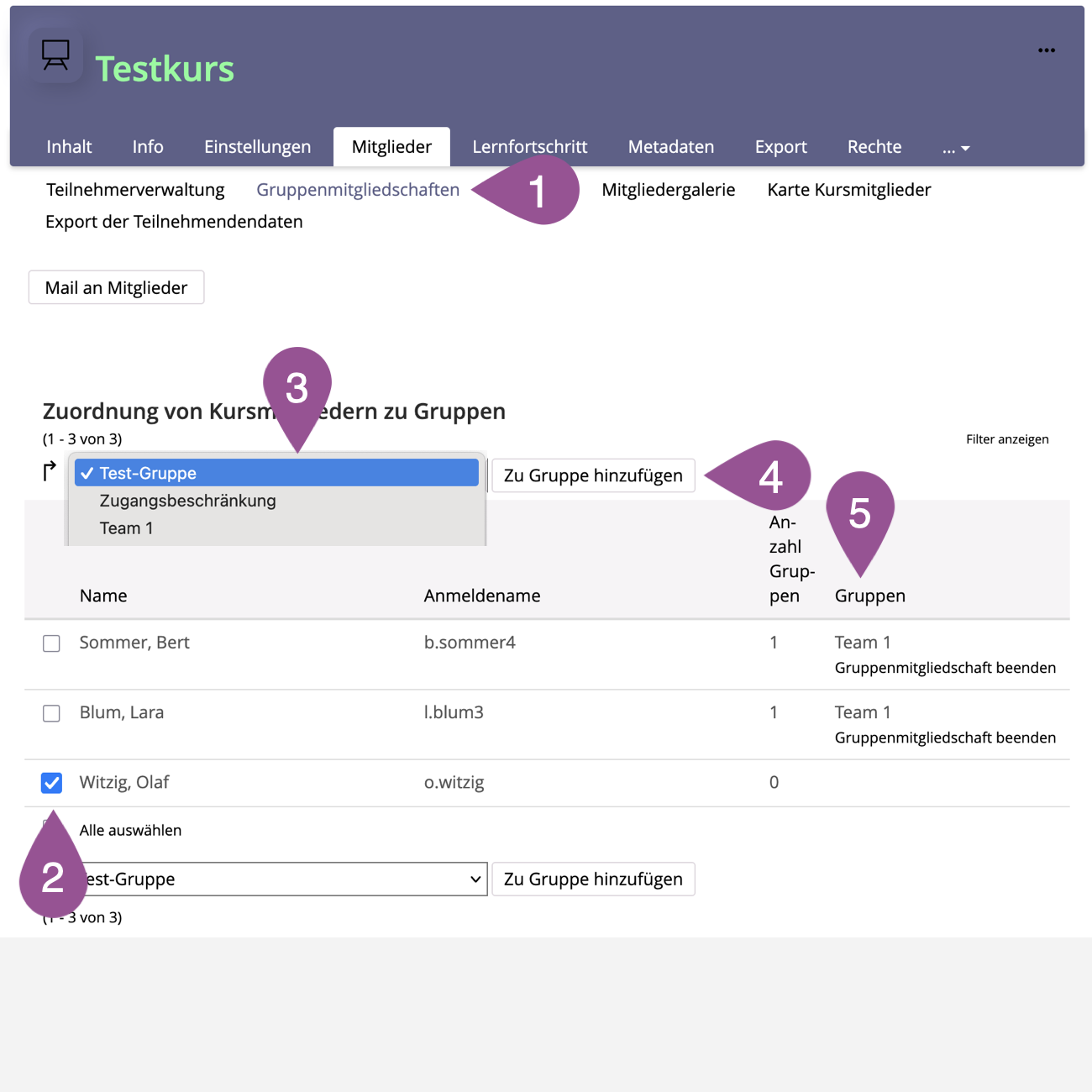Click the Filter anzeigen link
Screen dimensions: 1092x1092
1006,439
